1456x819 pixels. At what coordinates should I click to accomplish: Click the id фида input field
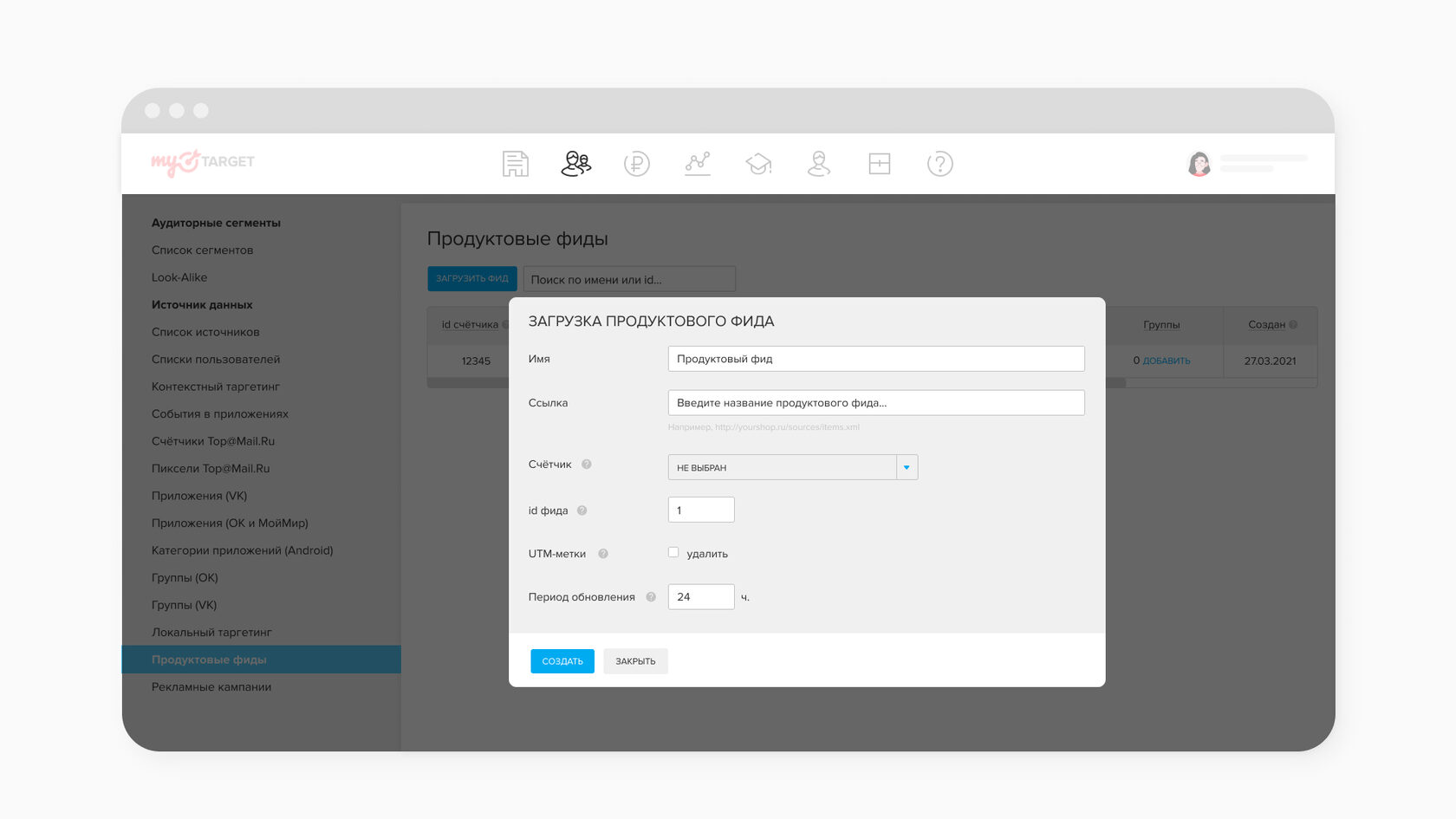[x=700, y=510]
